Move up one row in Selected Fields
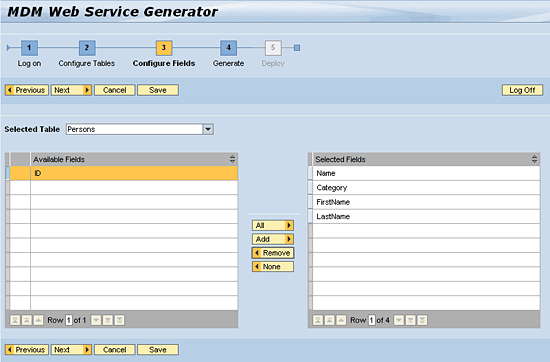 [x=341, y=320]
